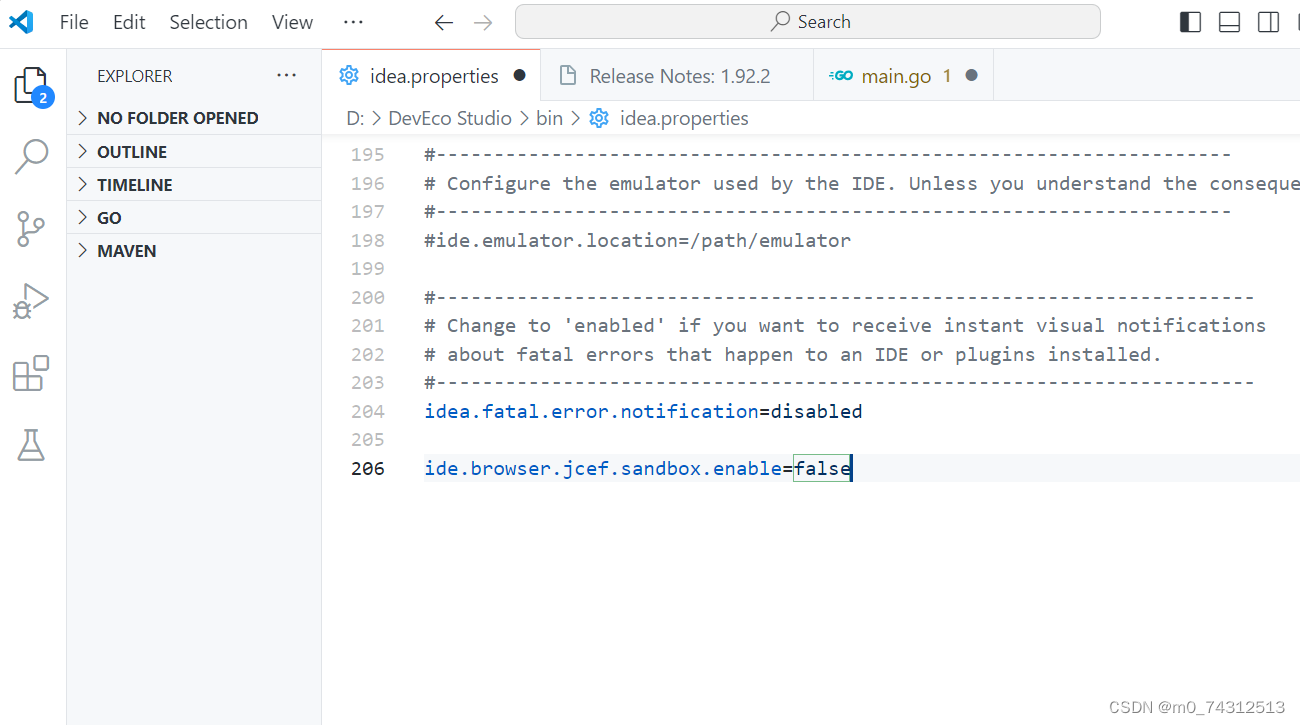The width and height of the screenshot is (1300, 725).
Task: Click the text 'idea.fatal.error.notification'
Action: (591, 411)
